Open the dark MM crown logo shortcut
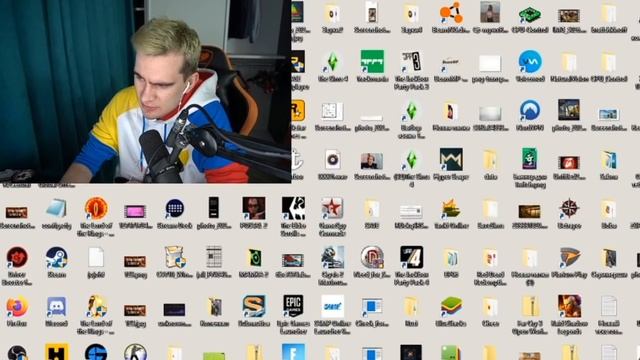The height and width of the screenshot is (360, 640). point(451,160)
